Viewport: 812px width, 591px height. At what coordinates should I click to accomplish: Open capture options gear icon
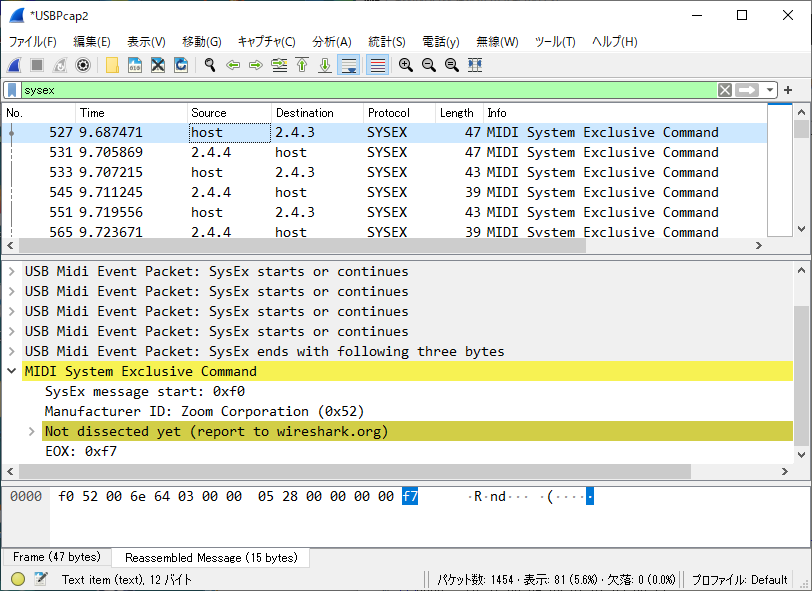[83, 65]
